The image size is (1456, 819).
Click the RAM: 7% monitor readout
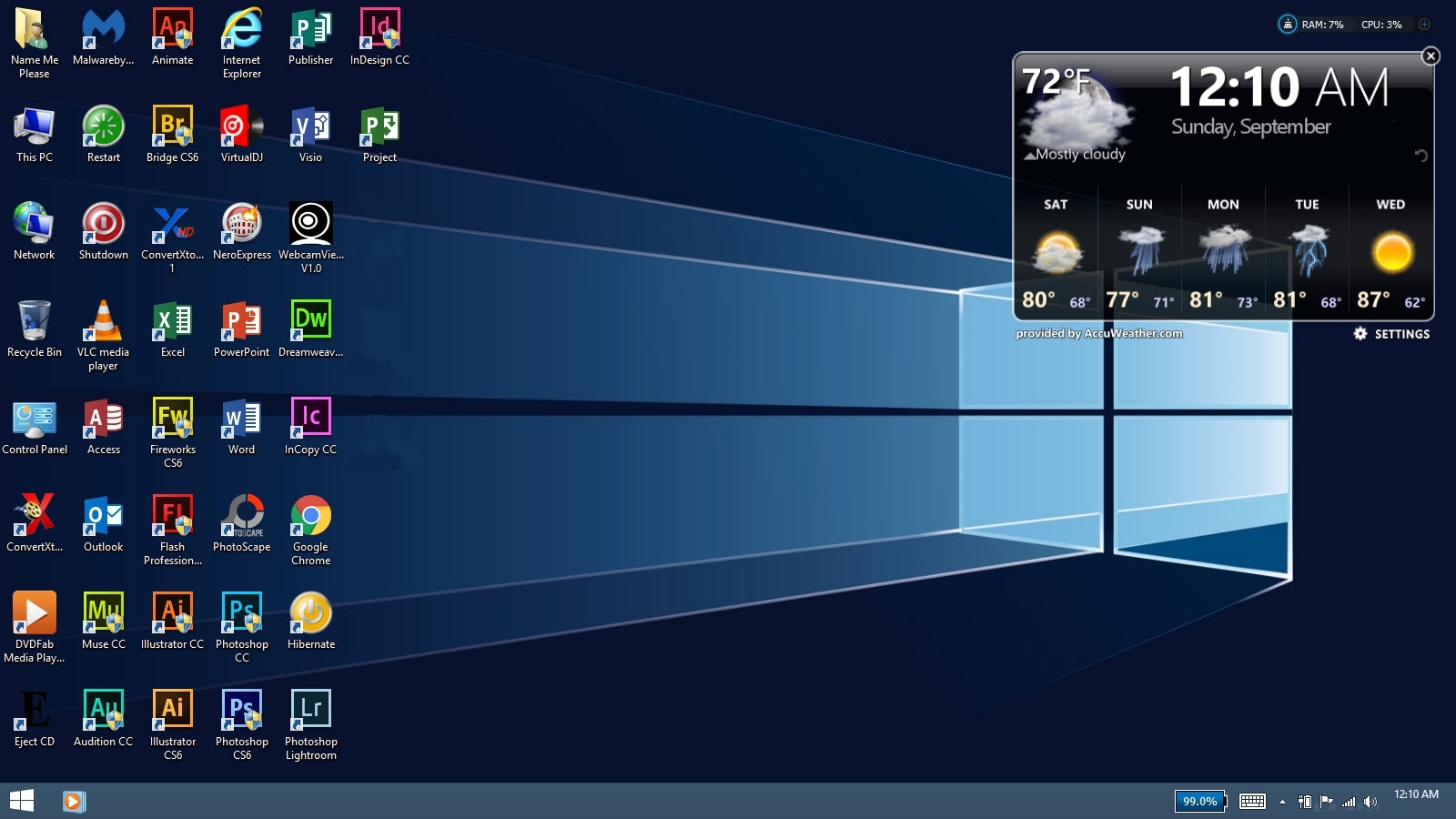click(x=1322, y=25)
